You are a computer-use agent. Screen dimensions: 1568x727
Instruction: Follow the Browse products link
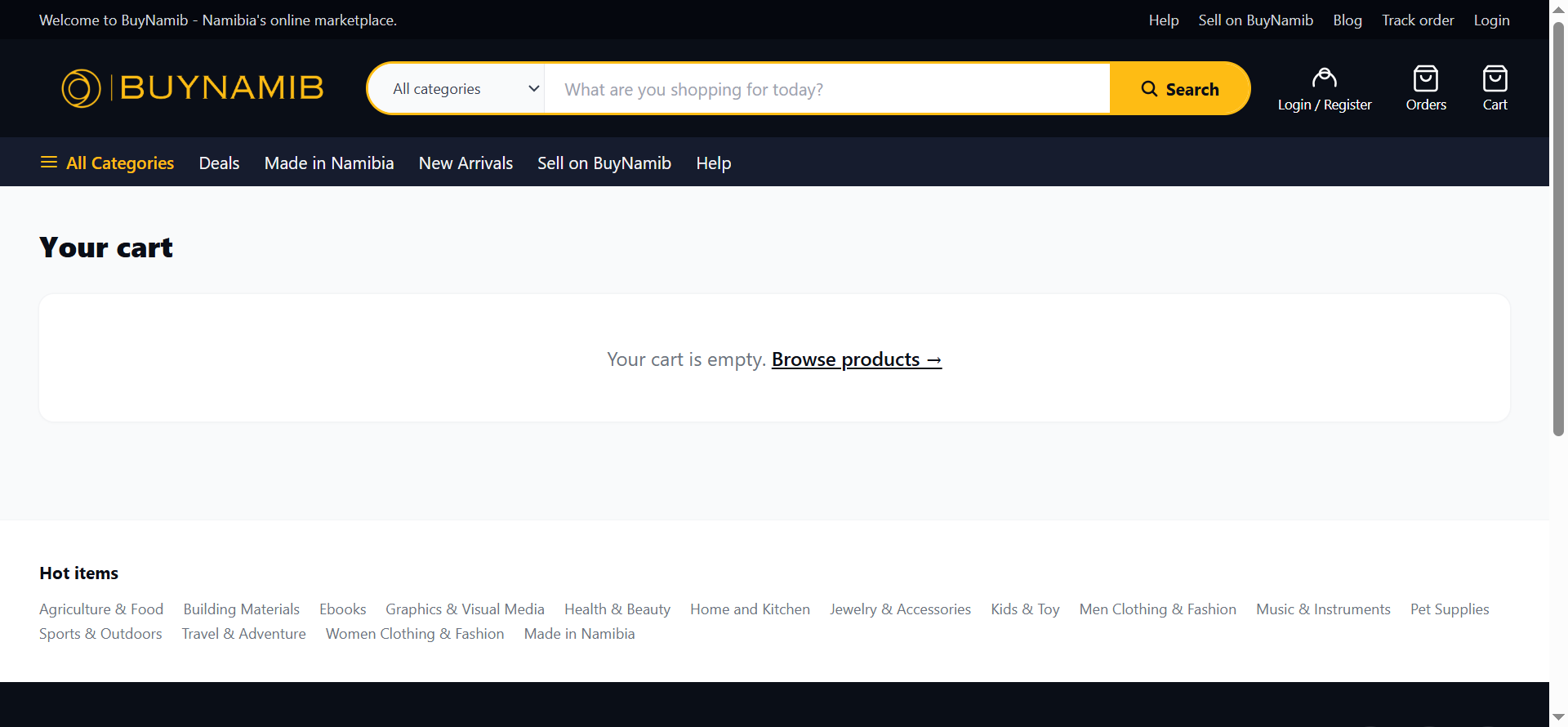click(x=857, y=359)
